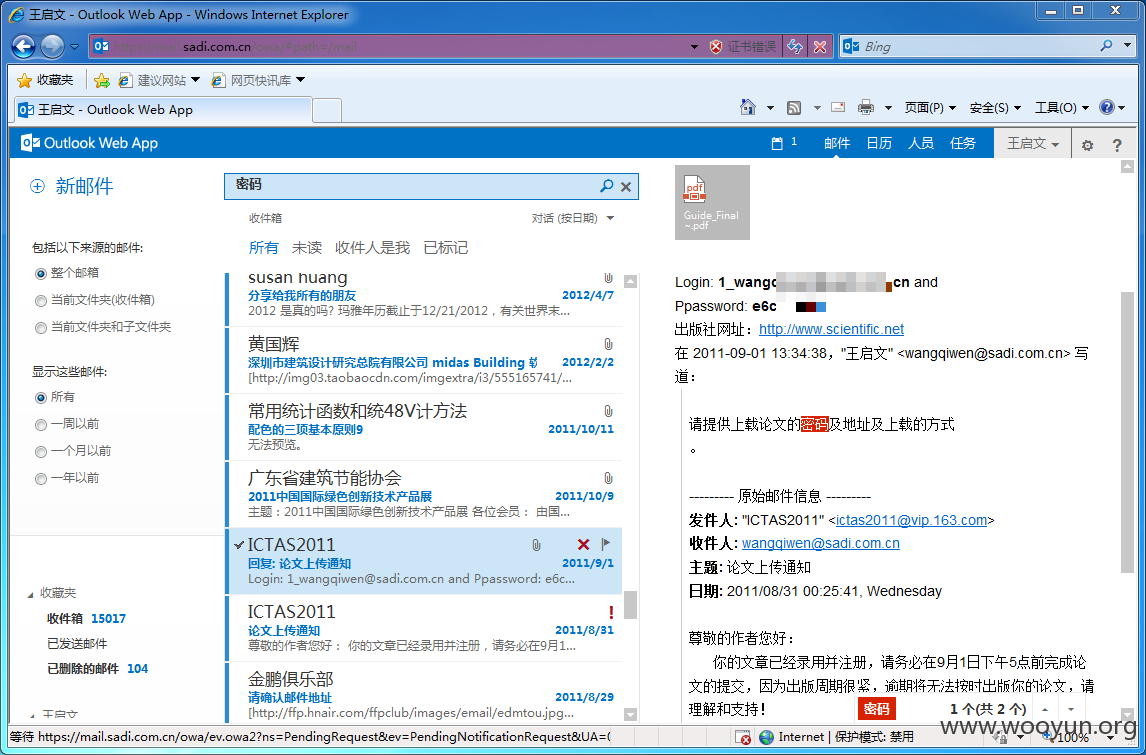Open the 王启文 user account dropdown
Image resolution: width=1146 pixels, height=755 pixels.
(x=1032, y=143)
